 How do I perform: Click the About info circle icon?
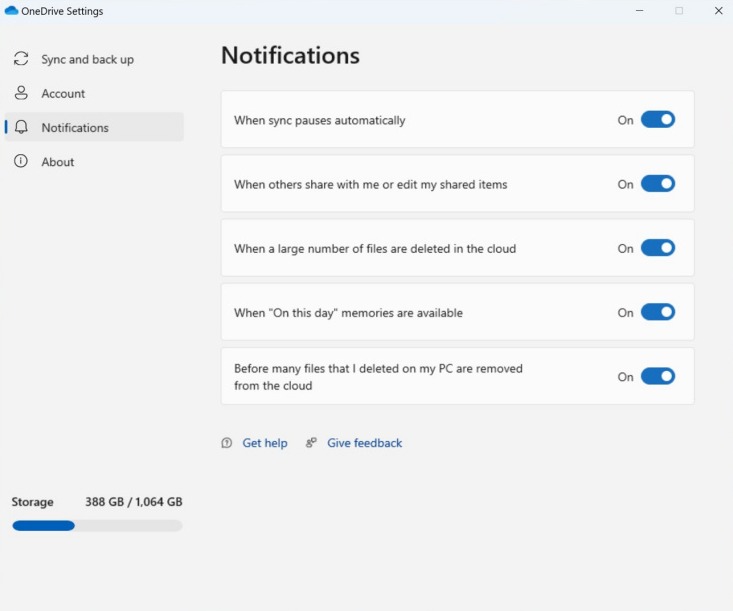(21, 161)
